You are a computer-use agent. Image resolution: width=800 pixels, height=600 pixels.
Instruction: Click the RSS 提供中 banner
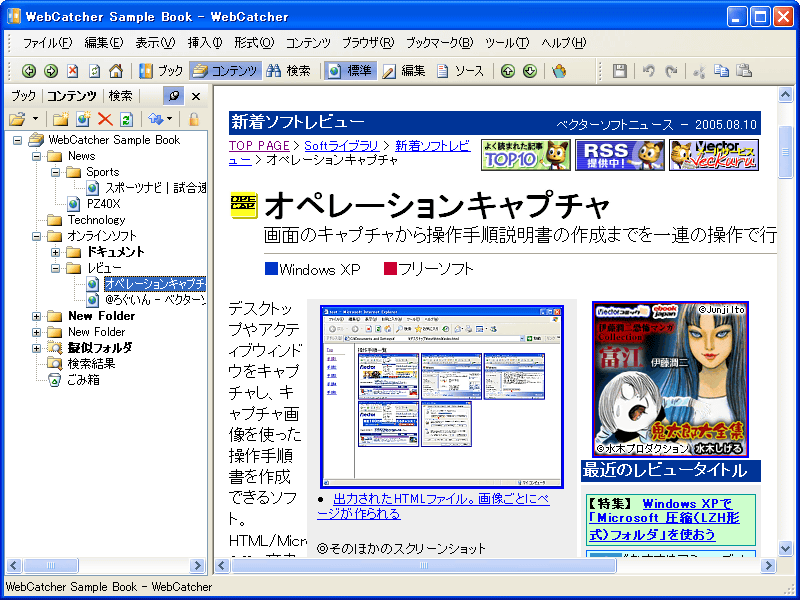(620, 155)
